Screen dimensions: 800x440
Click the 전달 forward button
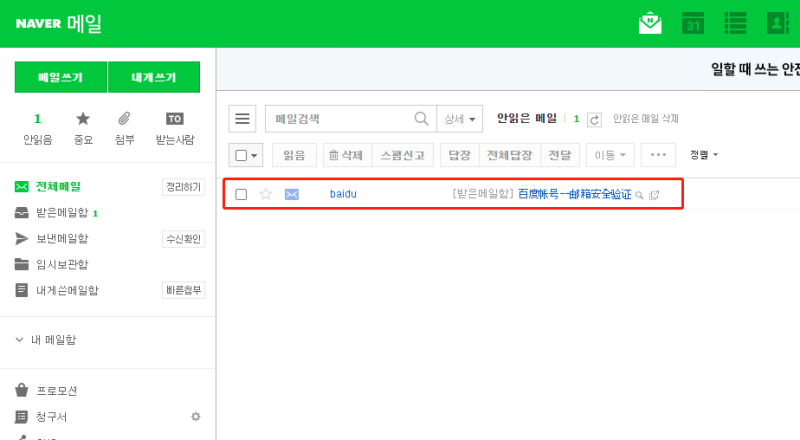click(560, 155)
